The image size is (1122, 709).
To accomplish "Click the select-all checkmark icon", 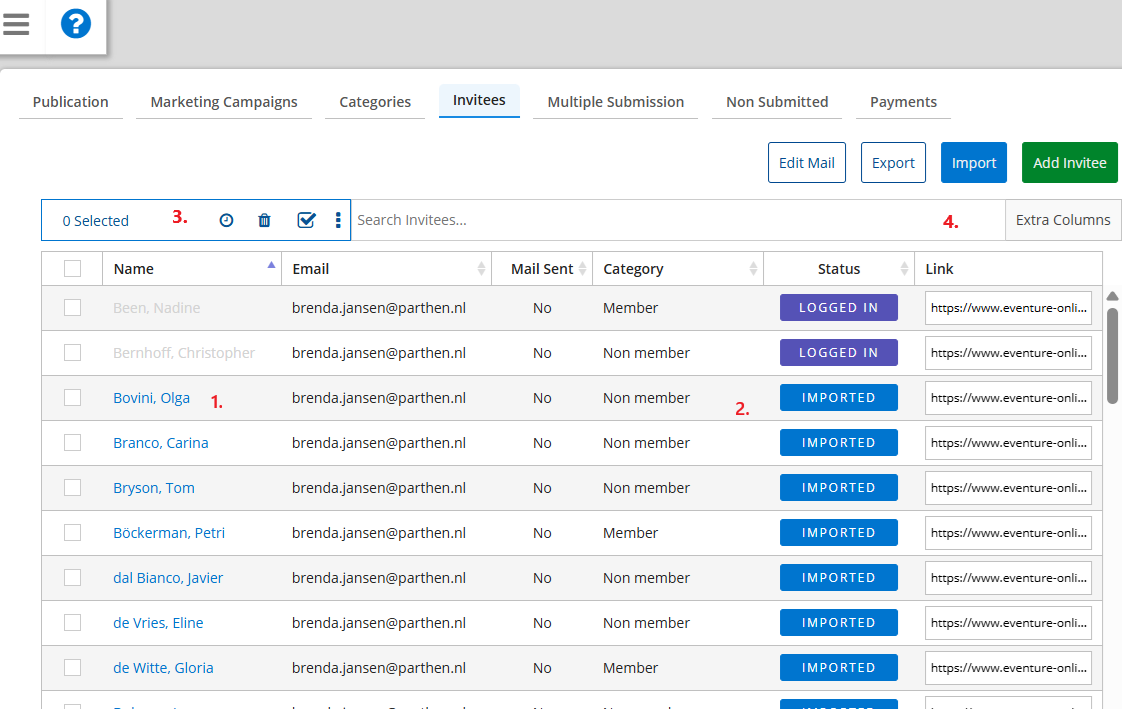I will pos(306,221).
